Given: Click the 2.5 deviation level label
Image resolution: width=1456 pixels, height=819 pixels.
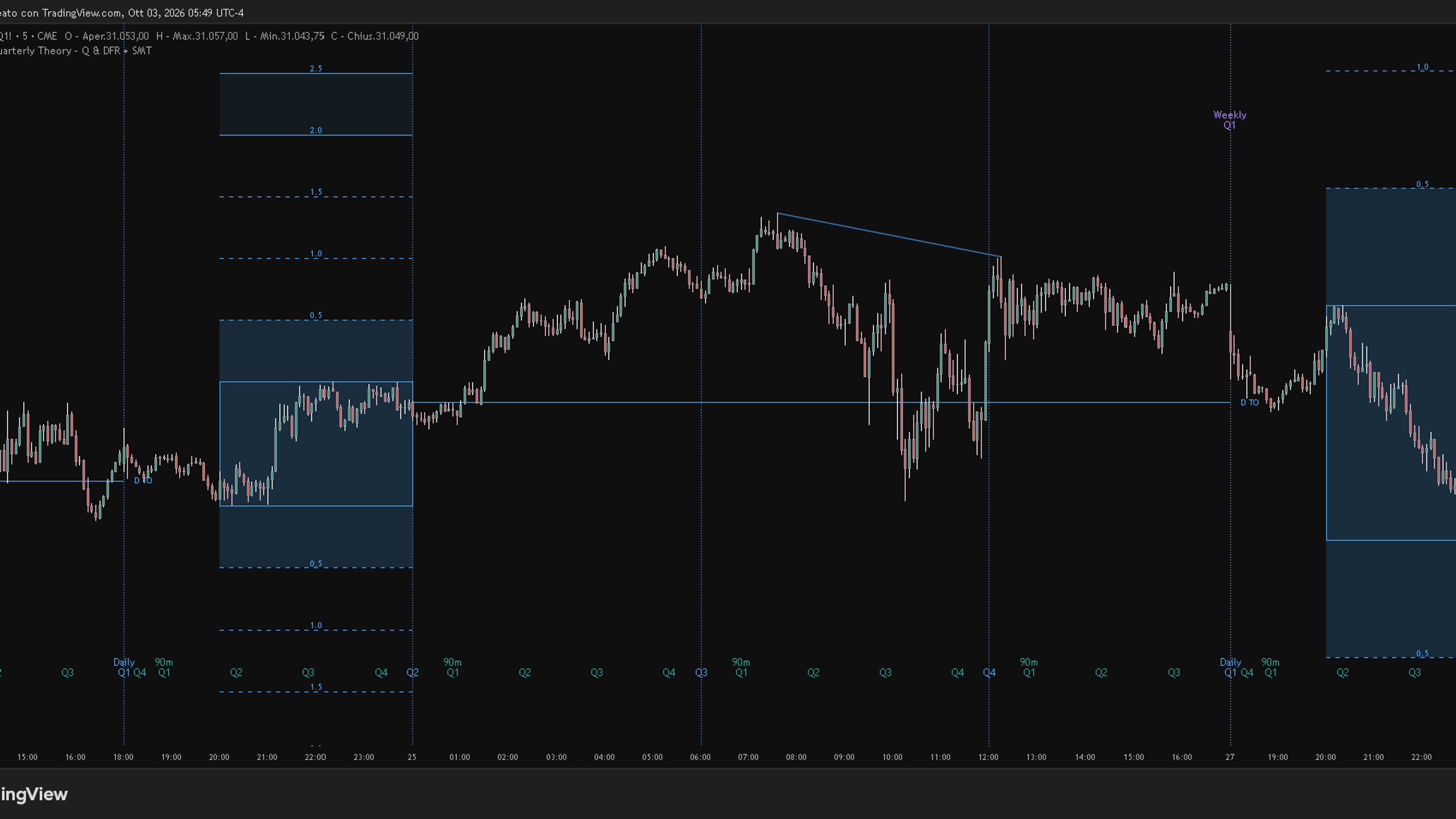Looking at the screenshot, I should (x=316, y=68).
